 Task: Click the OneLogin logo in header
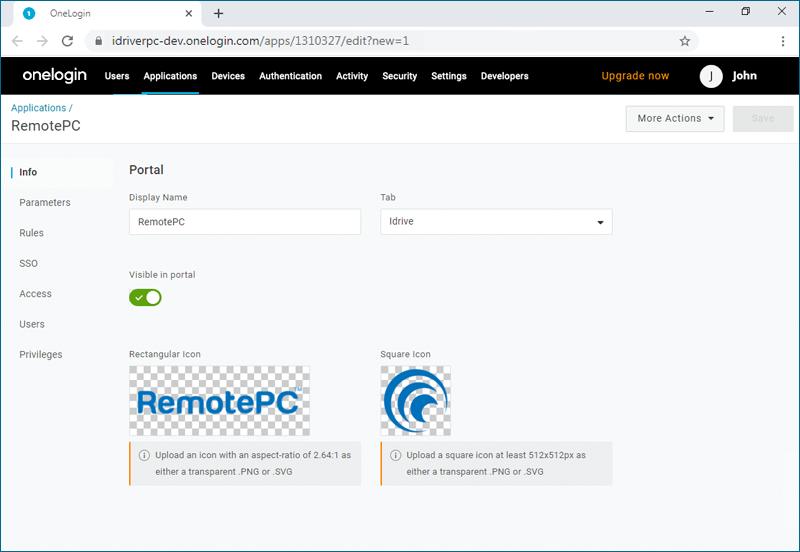click(x=55, y=76)
